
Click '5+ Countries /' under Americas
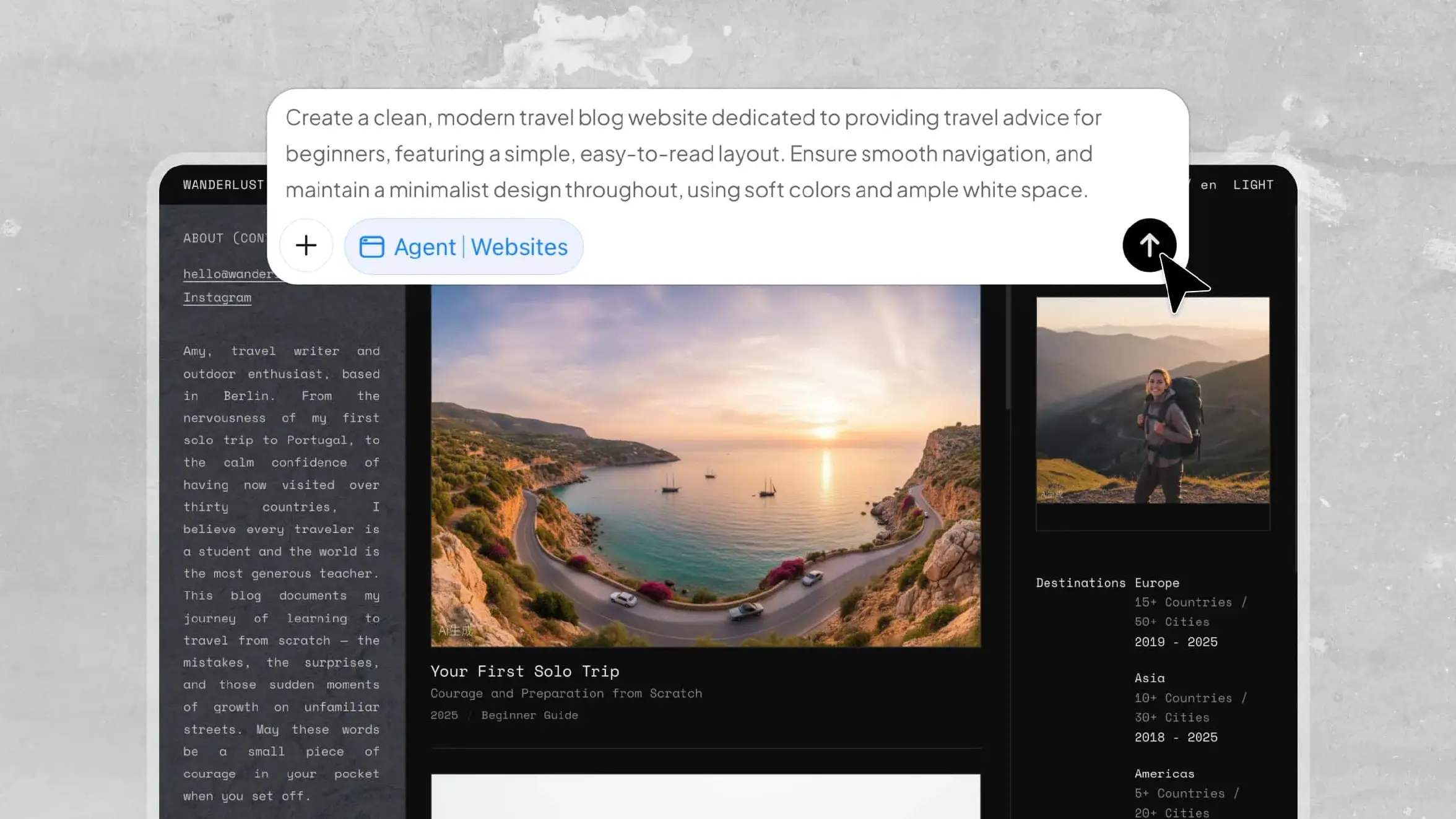[x=1187, y=793]
